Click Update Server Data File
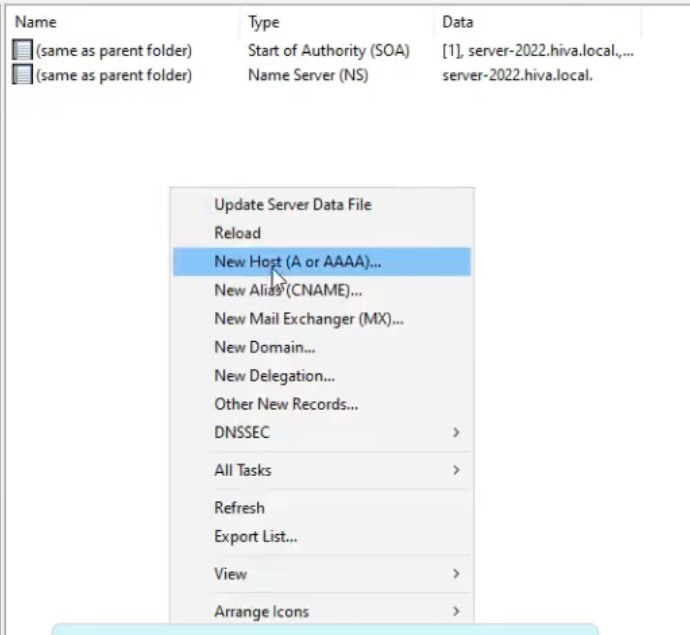The image size is (690, 635). 322,205
